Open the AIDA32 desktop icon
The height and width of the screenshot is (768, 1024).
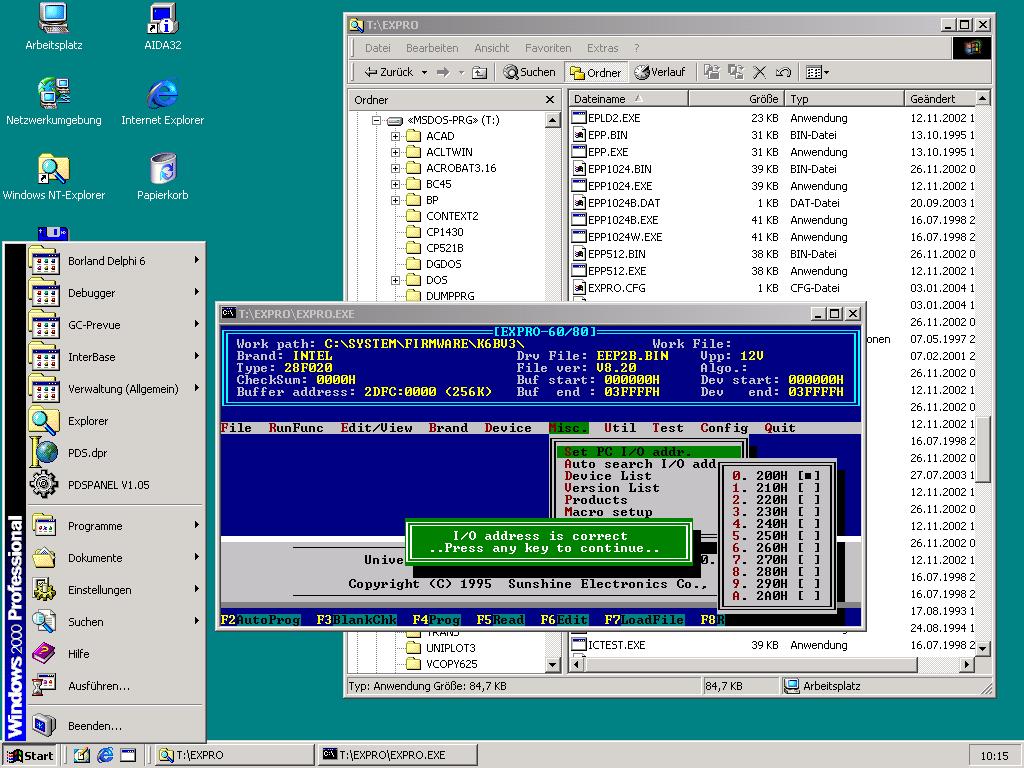(162, 19)
